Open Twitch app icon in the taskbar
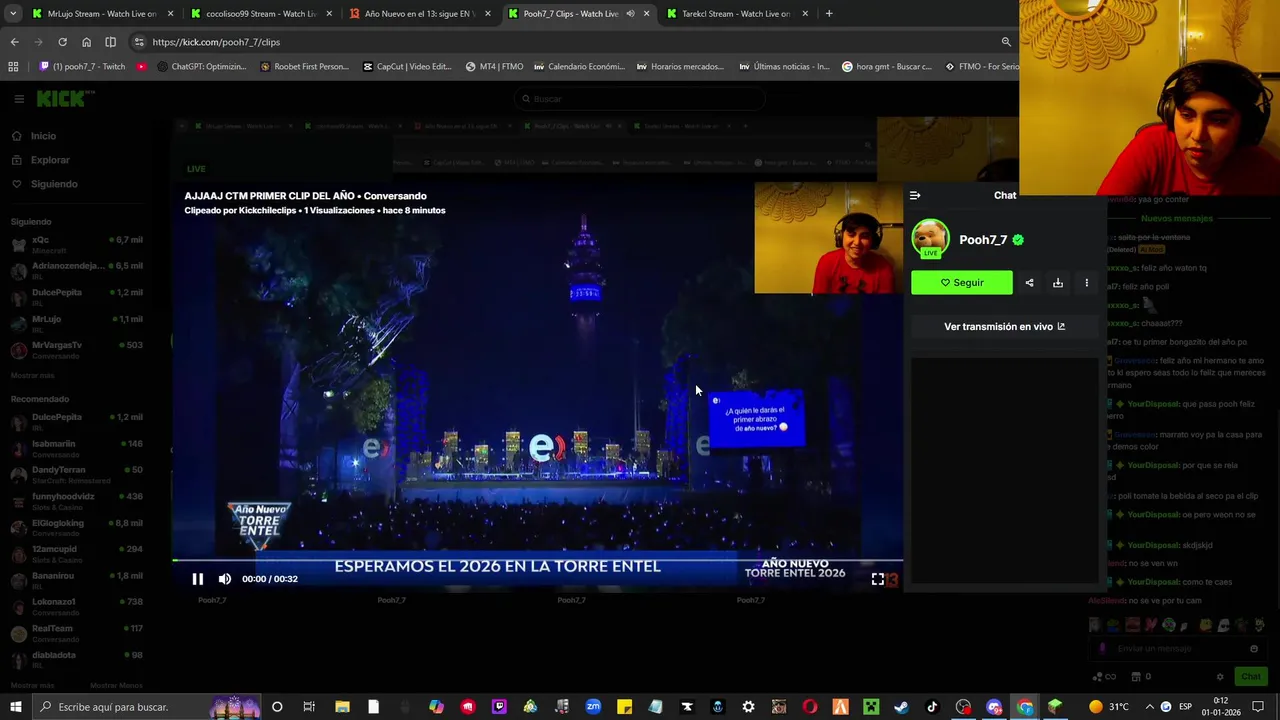Image resolution: width=1280 pixels, height=720 pixels. [x=499, y=707]
